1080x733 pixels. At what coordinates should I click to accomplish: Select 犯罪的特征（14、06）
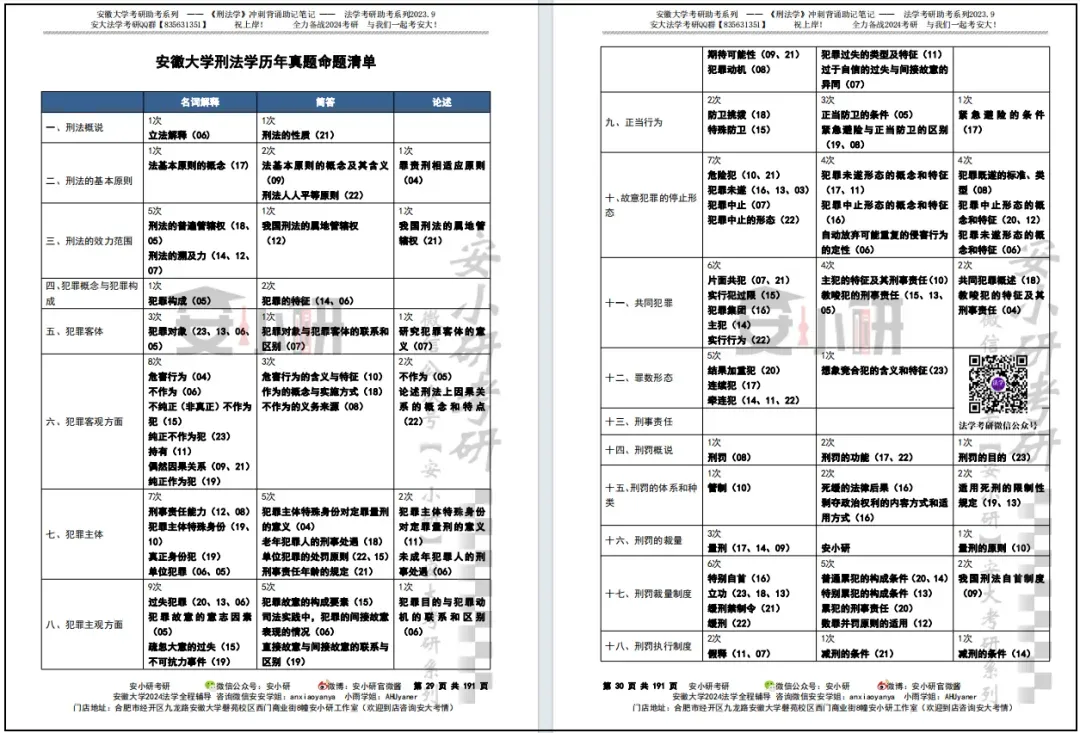pos(307,300)
